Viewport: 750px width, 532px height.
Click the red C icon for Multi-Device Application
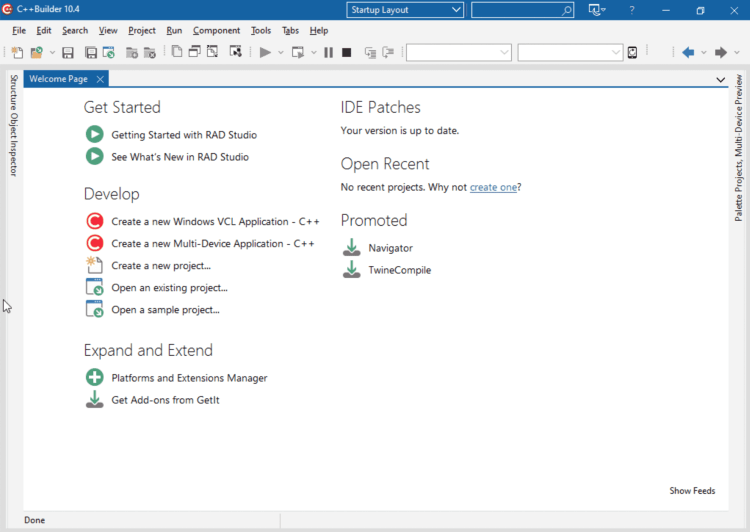pos(95,243)
